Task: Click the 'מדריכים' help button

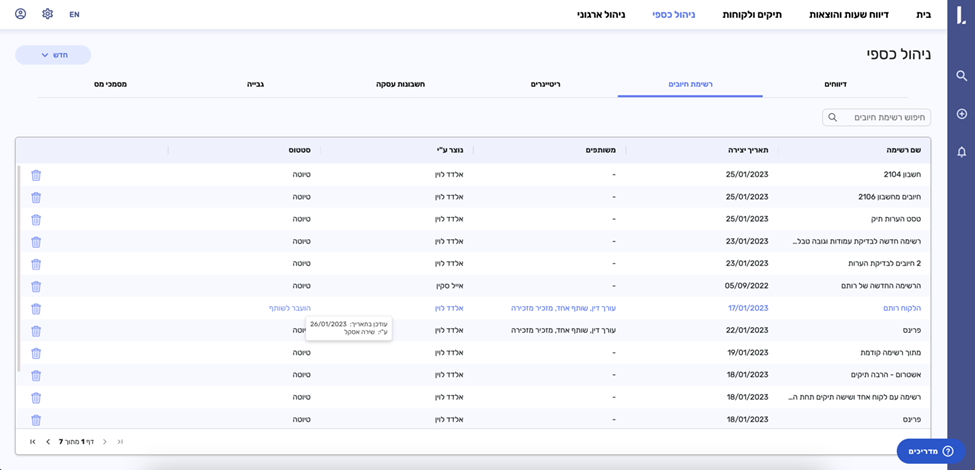Action: [x=930, y=452]
